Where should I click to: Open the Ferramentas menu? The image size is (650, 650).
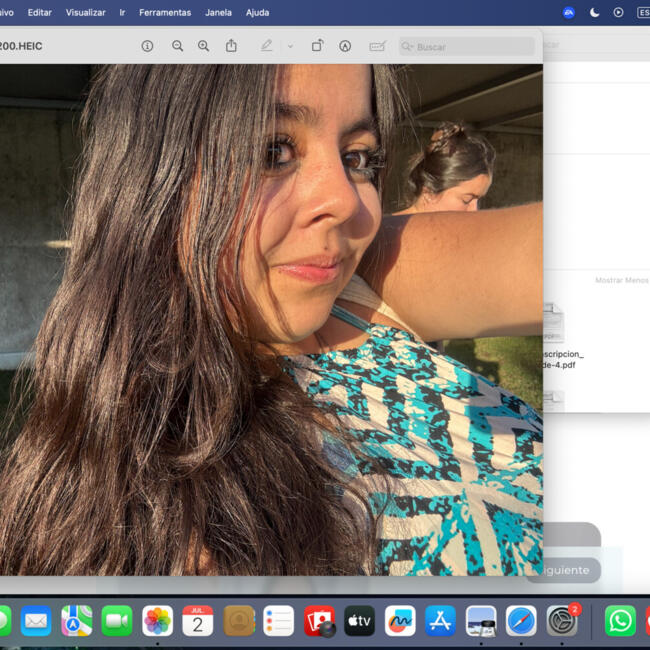tap(165, 13)
